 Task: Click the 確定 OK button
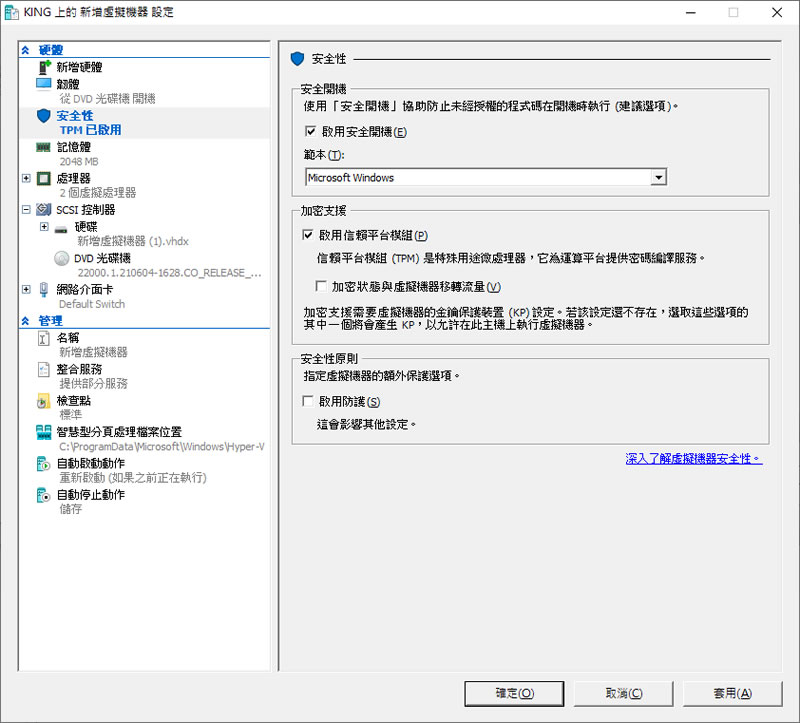514,693
